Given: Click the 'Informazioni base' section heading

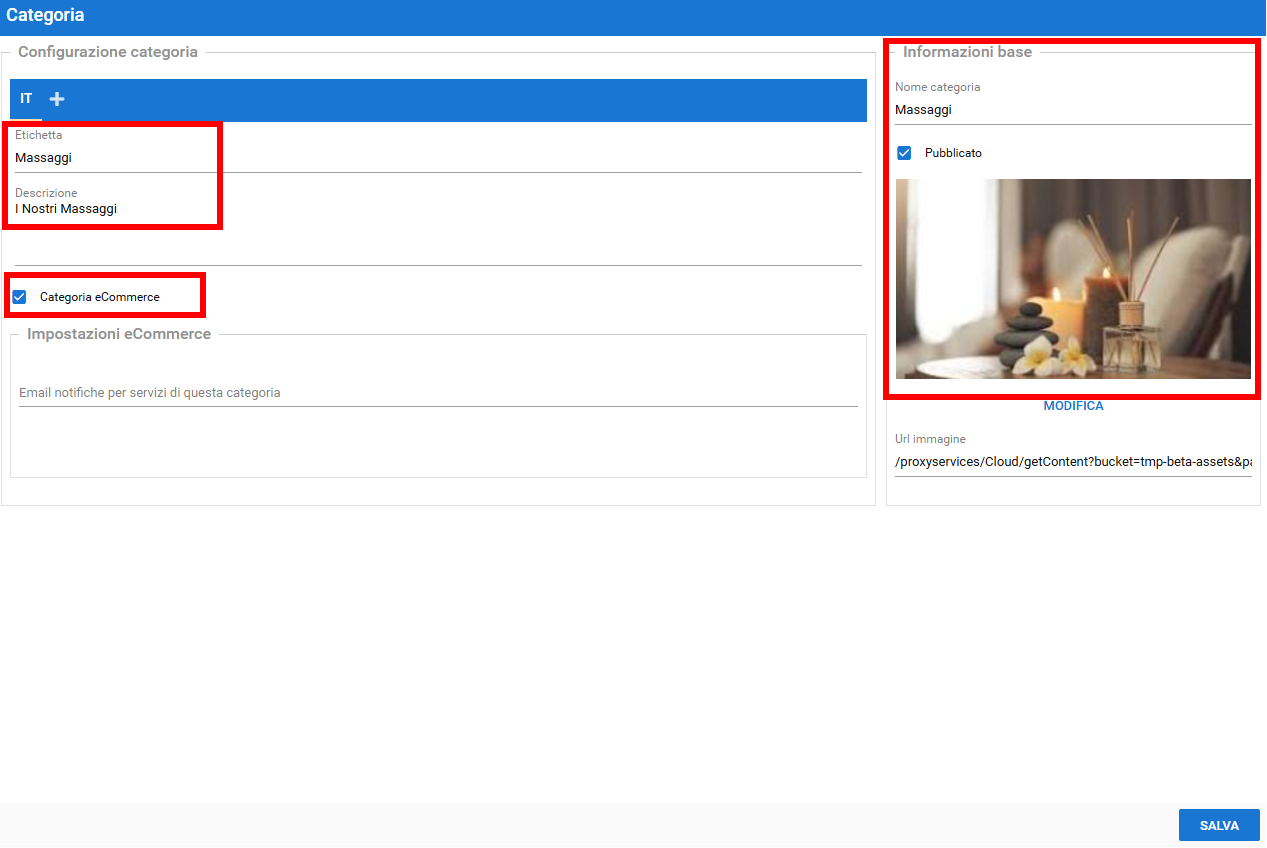Looking at the screenshot, I should (x=967, y=52).
